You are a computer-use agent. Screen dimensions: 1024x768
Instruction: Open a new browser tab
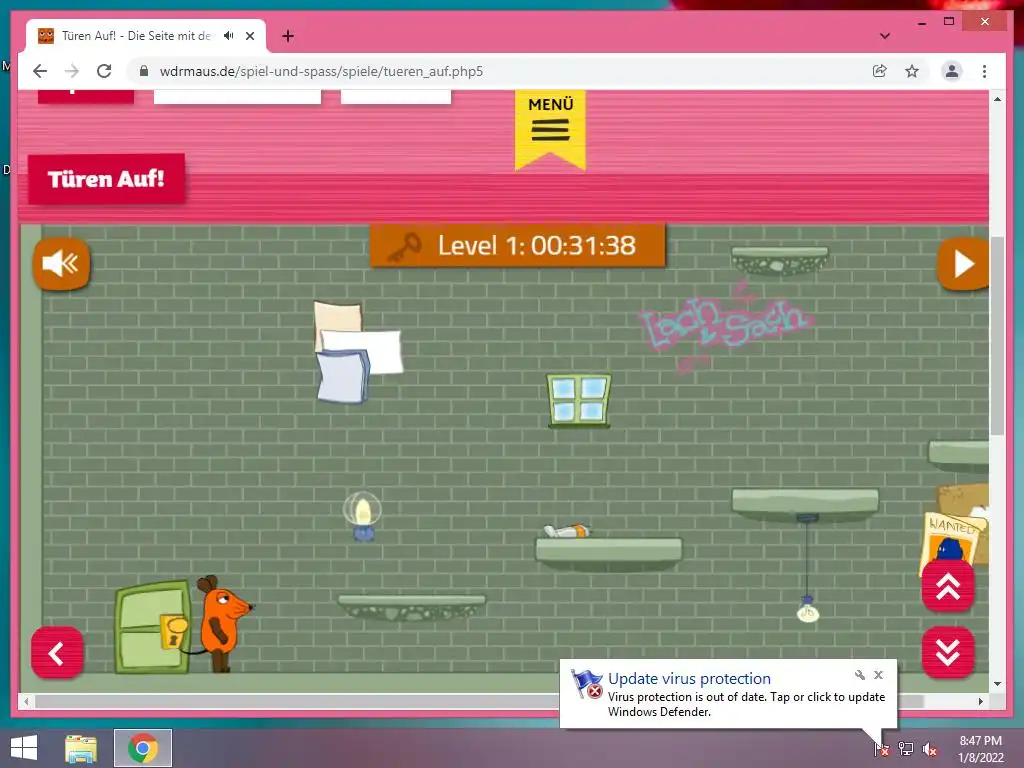288,36
